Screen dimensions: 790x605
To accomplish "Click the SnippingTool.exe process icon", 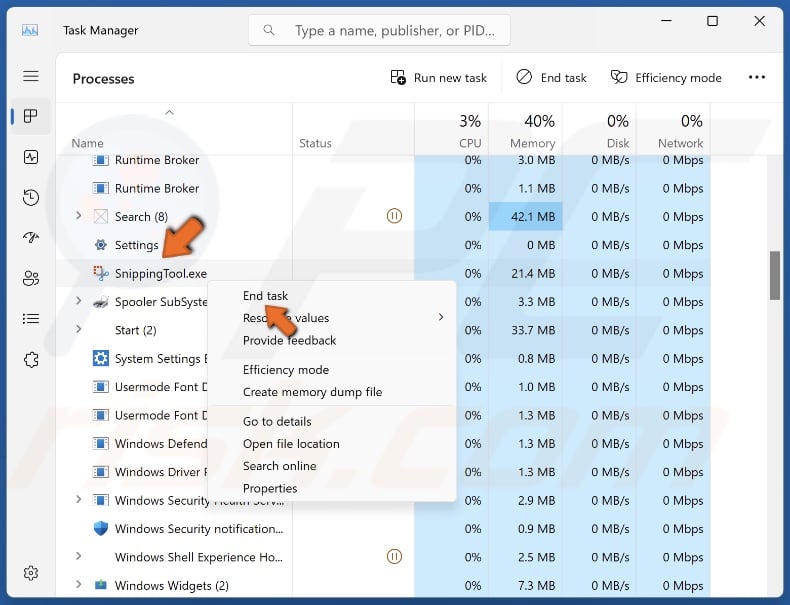I will (101, 274).
